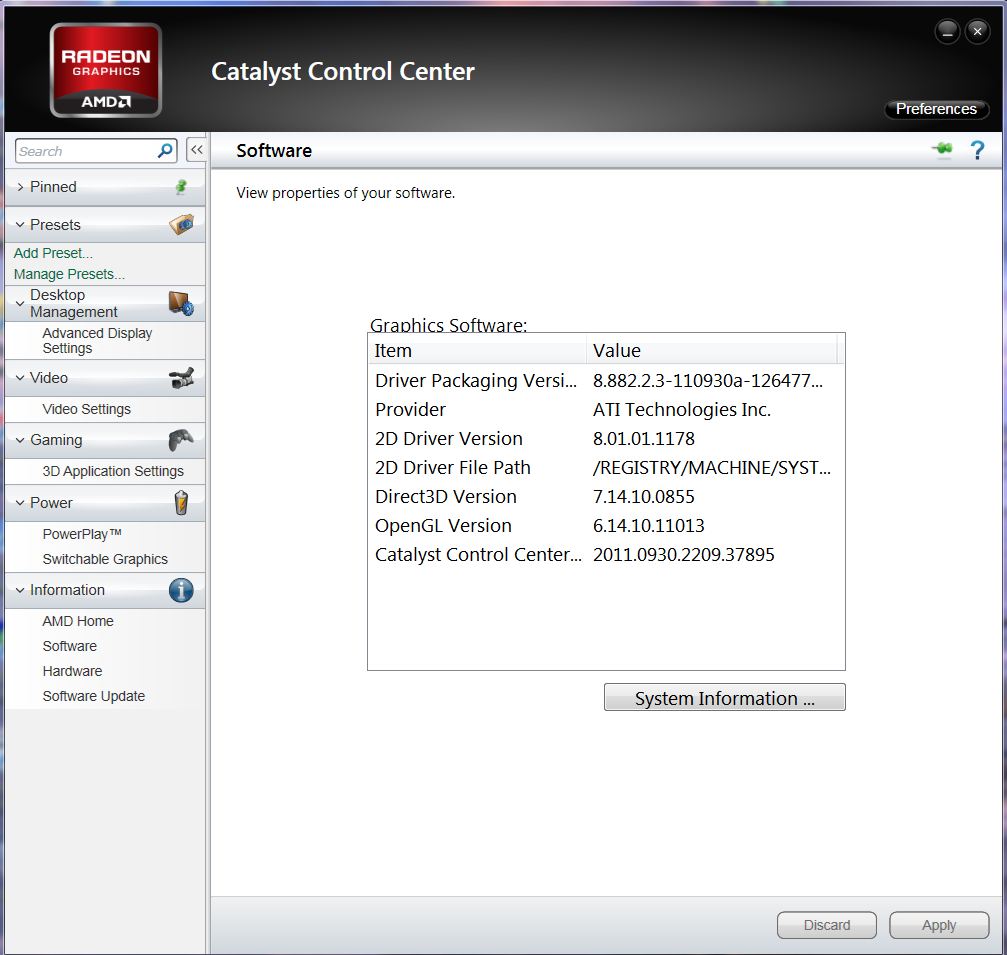Open Video Settings page

[x=87, y=409]
